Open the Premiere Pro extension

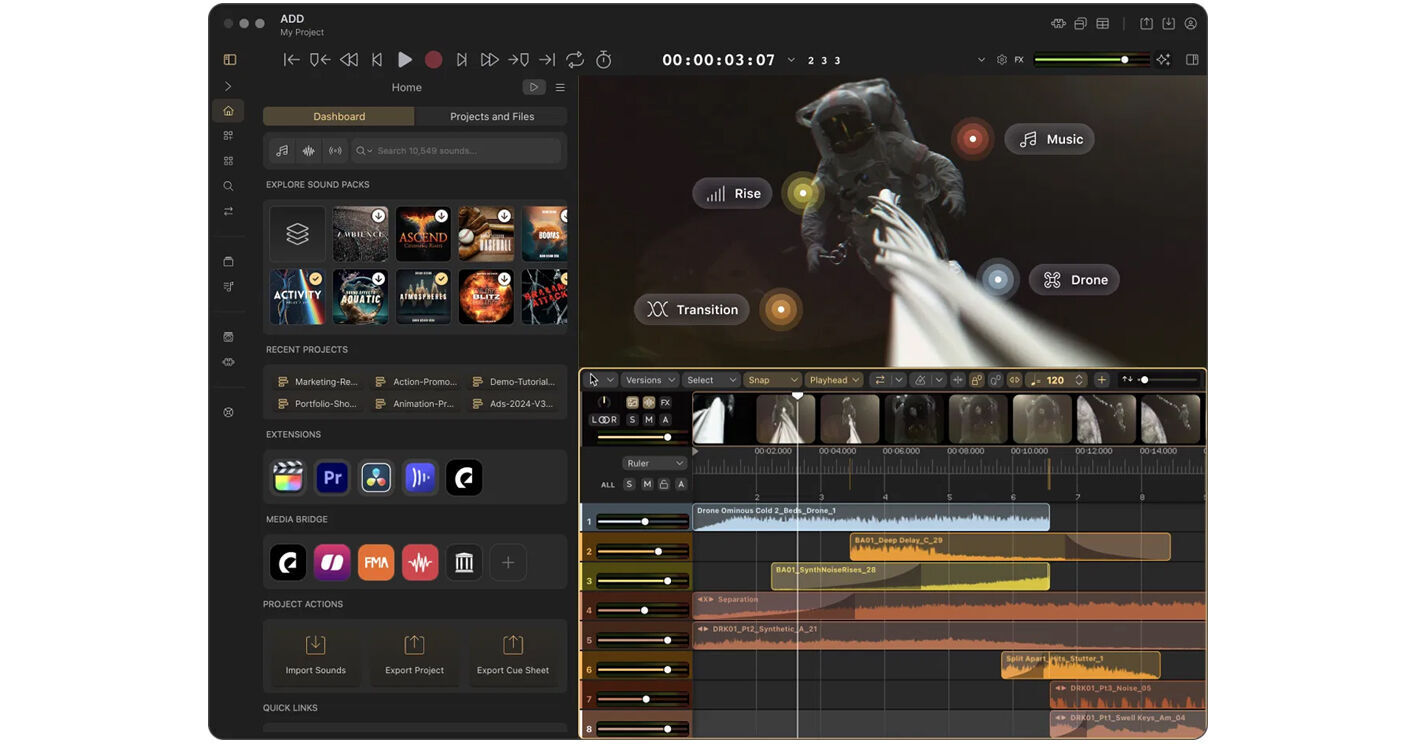coord(332,478)
